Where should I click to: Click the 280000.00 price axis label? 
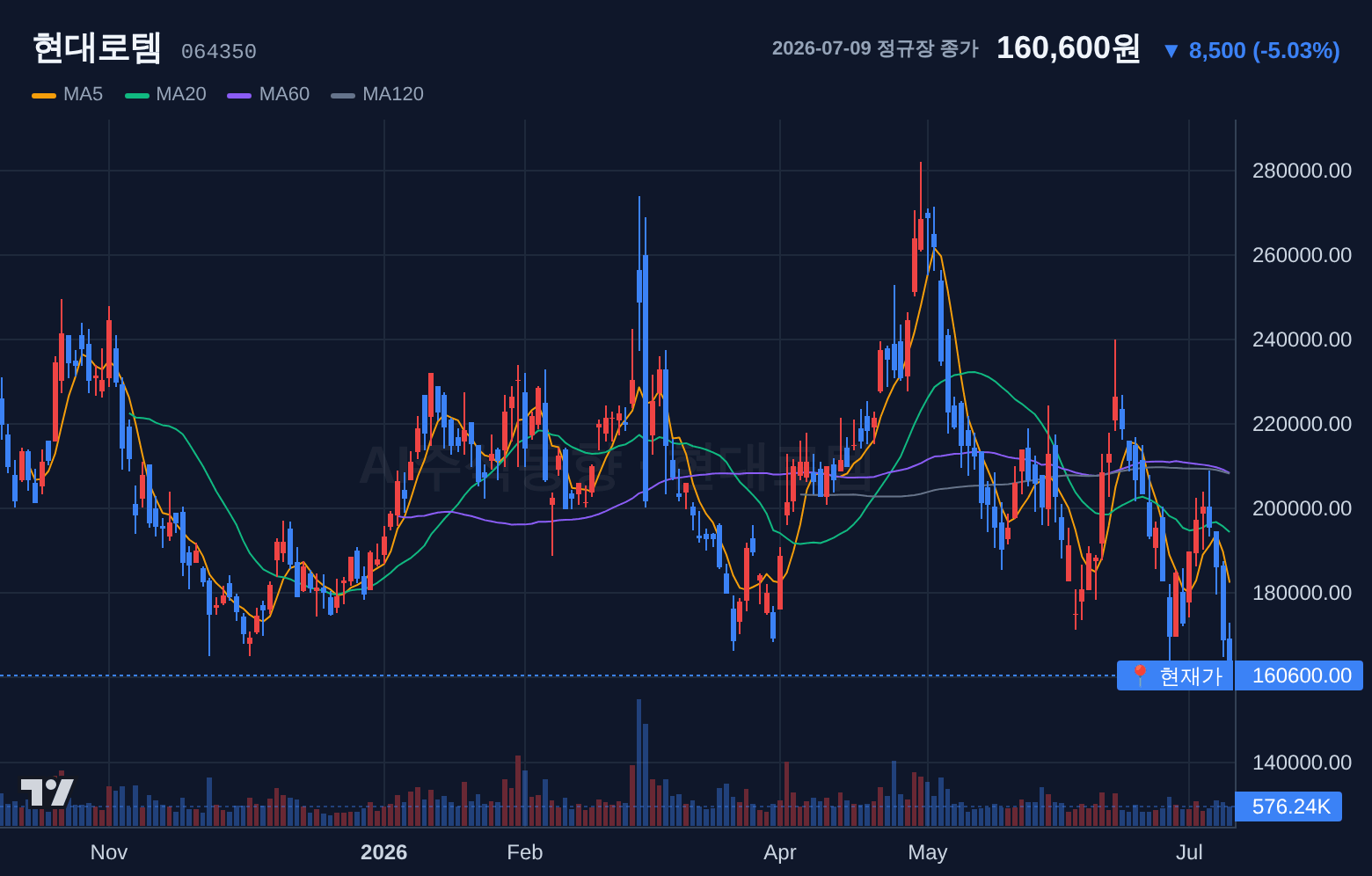click(1302, 171)
